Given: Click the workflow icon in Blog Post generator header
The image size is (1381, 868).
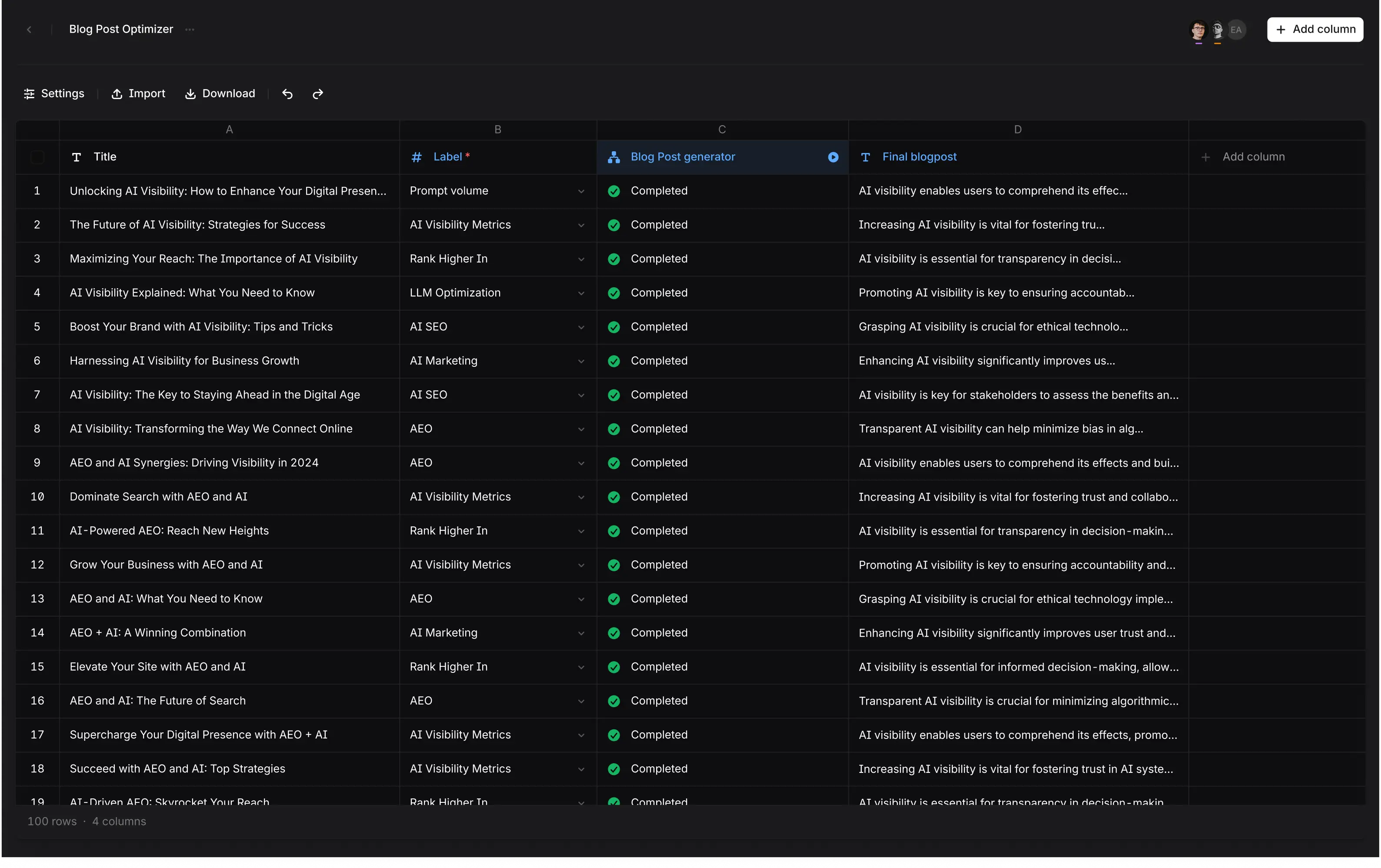Looking at the screenshot, I should pos(614,157).
